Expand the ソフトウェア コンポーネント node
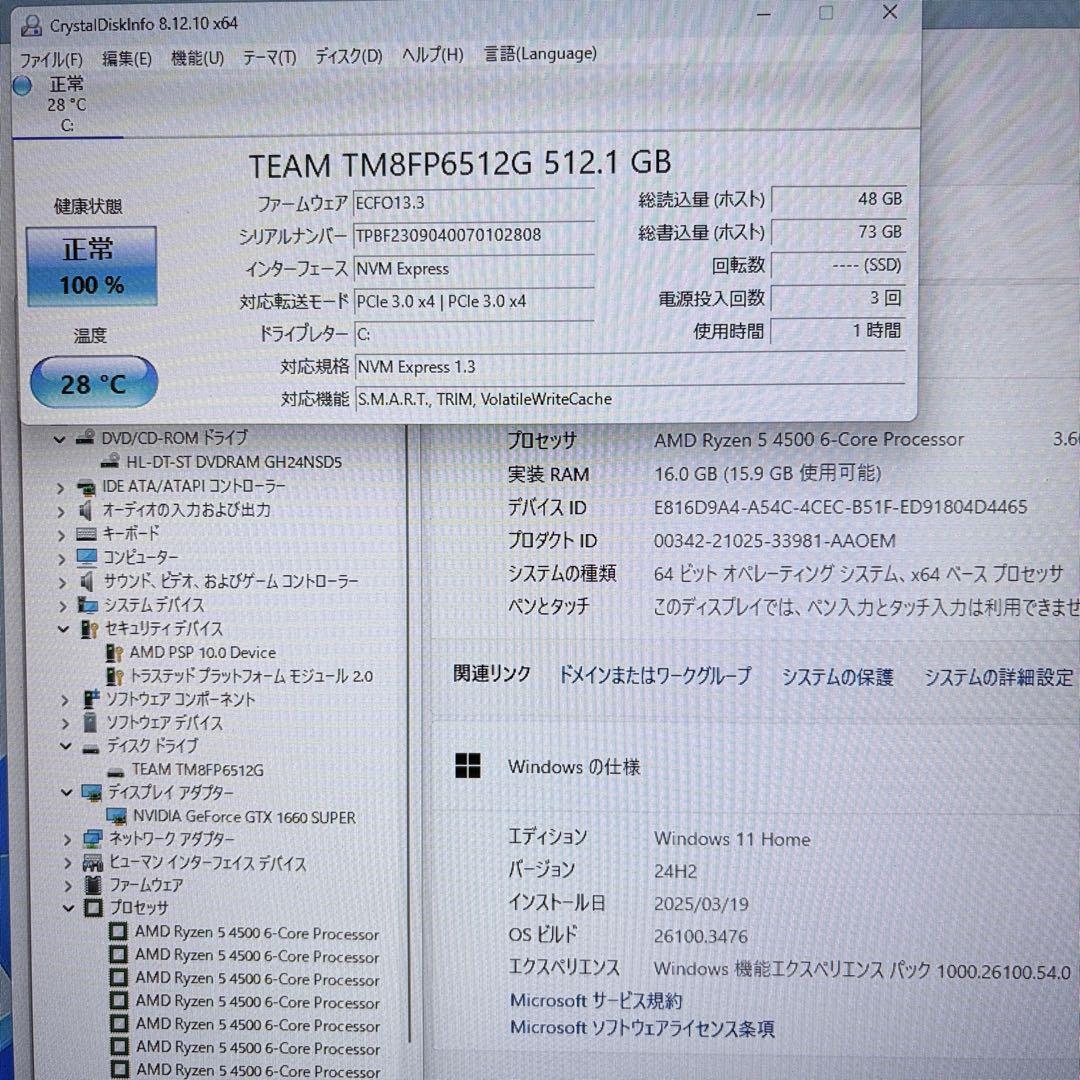This screenshot has width=1080, height=1080. click(65, 700)
